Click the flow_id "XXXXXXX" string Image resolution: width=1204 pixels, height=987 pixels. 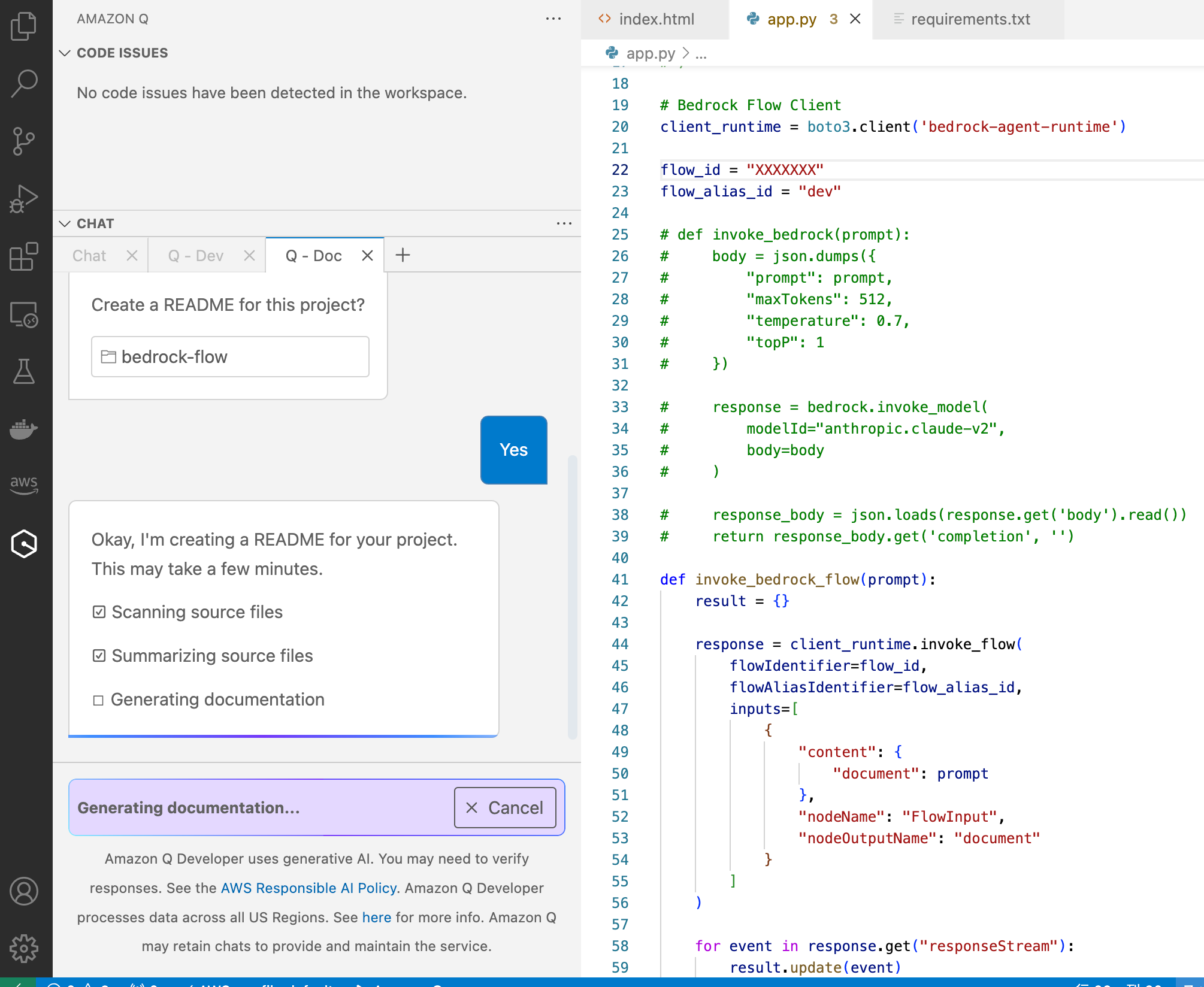785,170
